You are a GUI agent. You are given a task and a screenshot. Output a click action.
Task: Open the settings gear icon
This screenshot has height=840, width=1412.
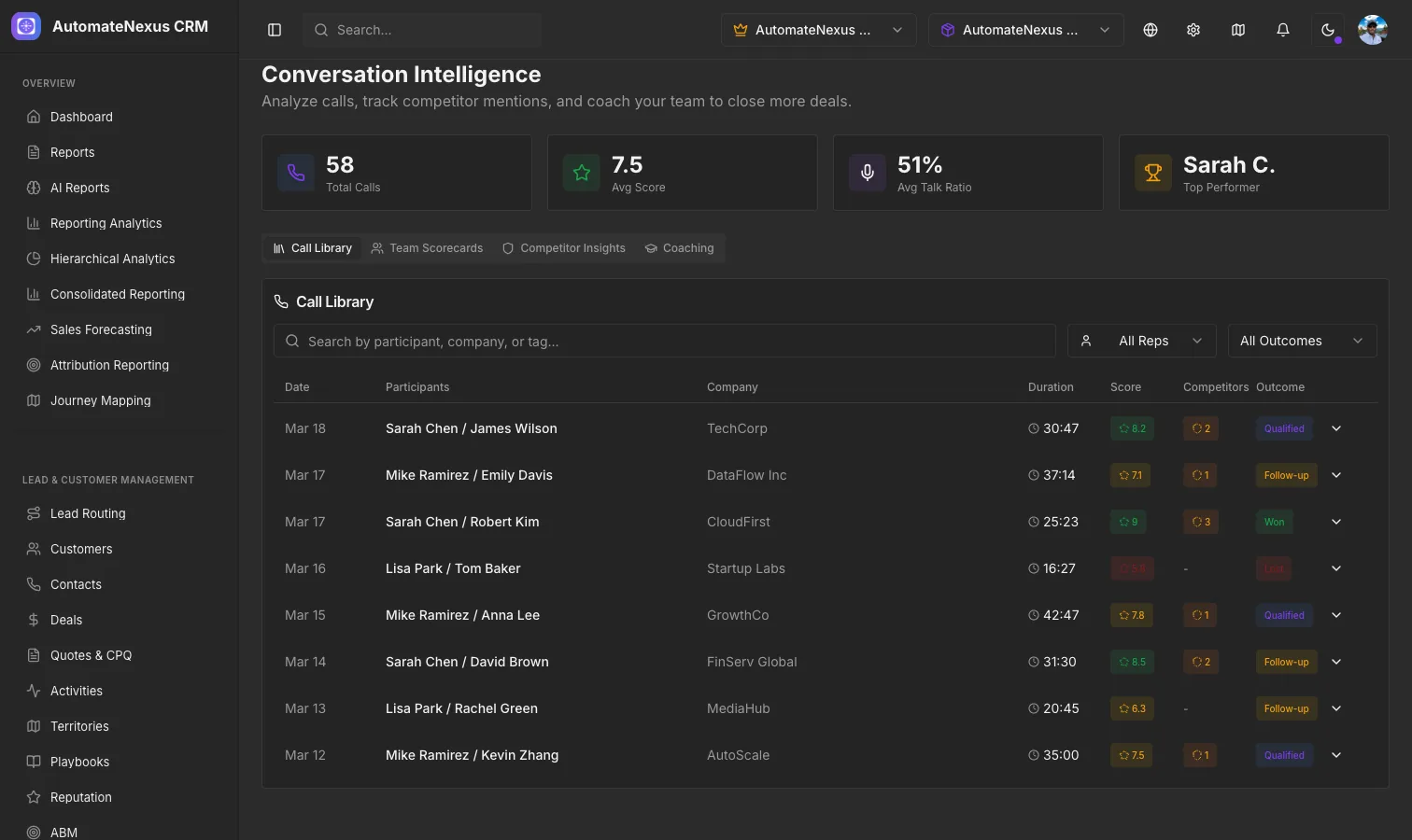pyautogui.click(x=1193, y=30)
